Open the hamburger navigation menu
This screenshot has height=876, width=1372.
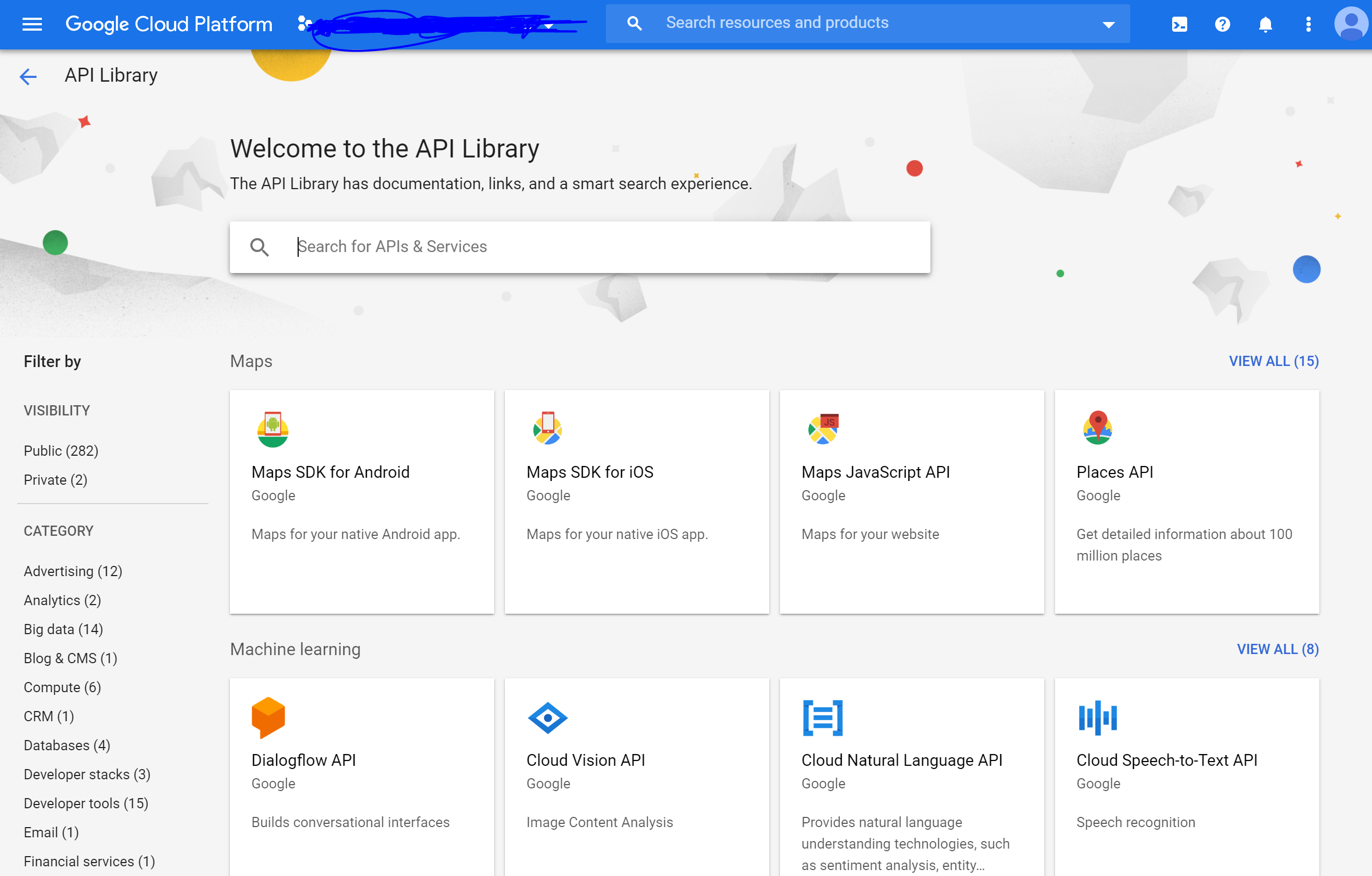point(32,24)
